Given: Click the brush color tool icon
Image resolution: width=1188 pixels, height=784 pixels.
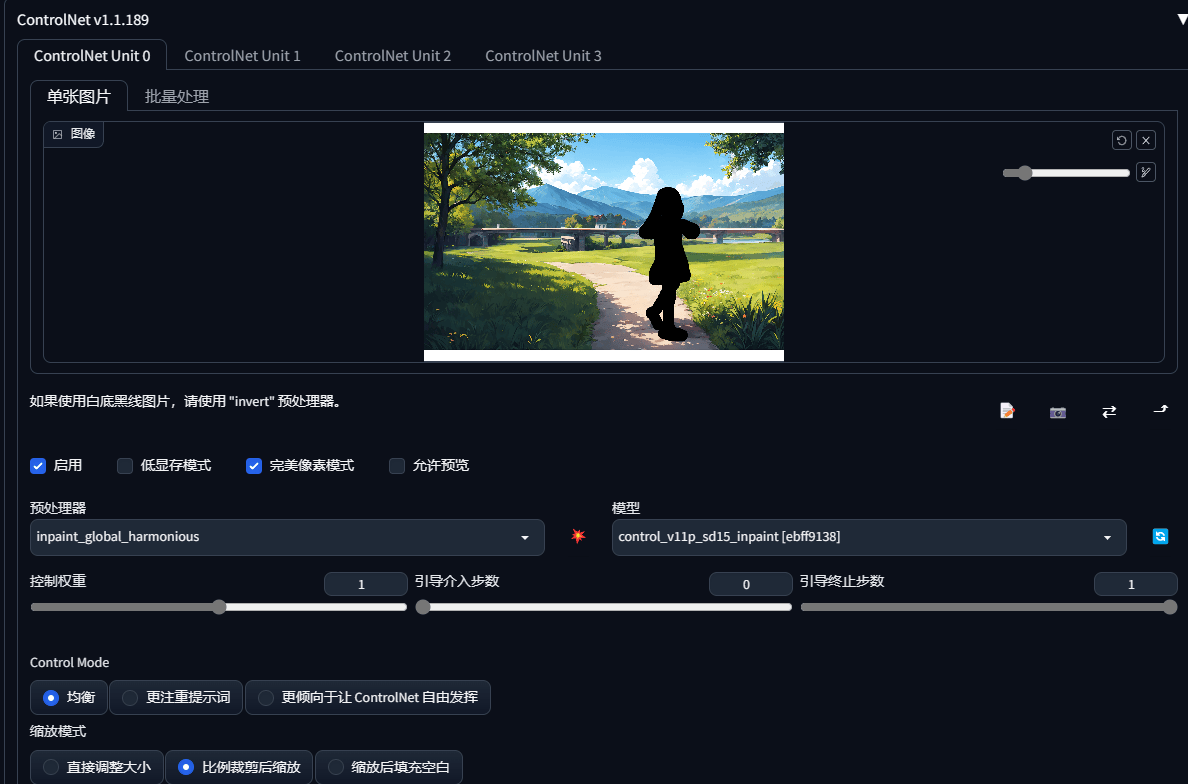Looking at the screenshot, I should coord(1146,173).
